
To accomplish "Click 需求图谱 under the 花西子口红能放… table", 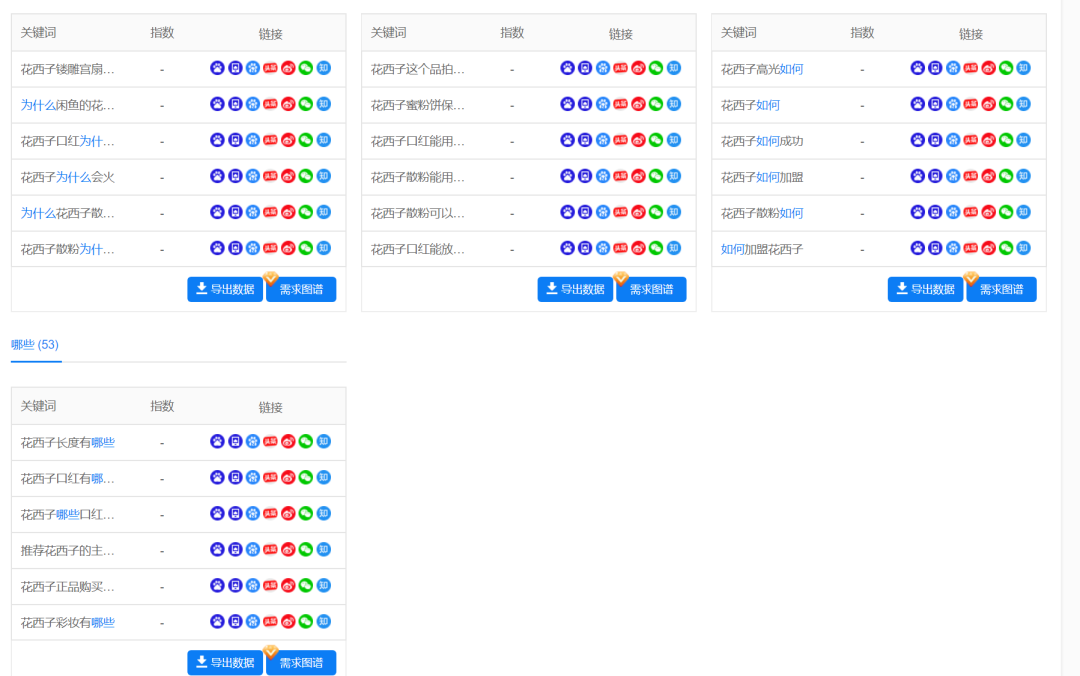I will tap(651, 289).
